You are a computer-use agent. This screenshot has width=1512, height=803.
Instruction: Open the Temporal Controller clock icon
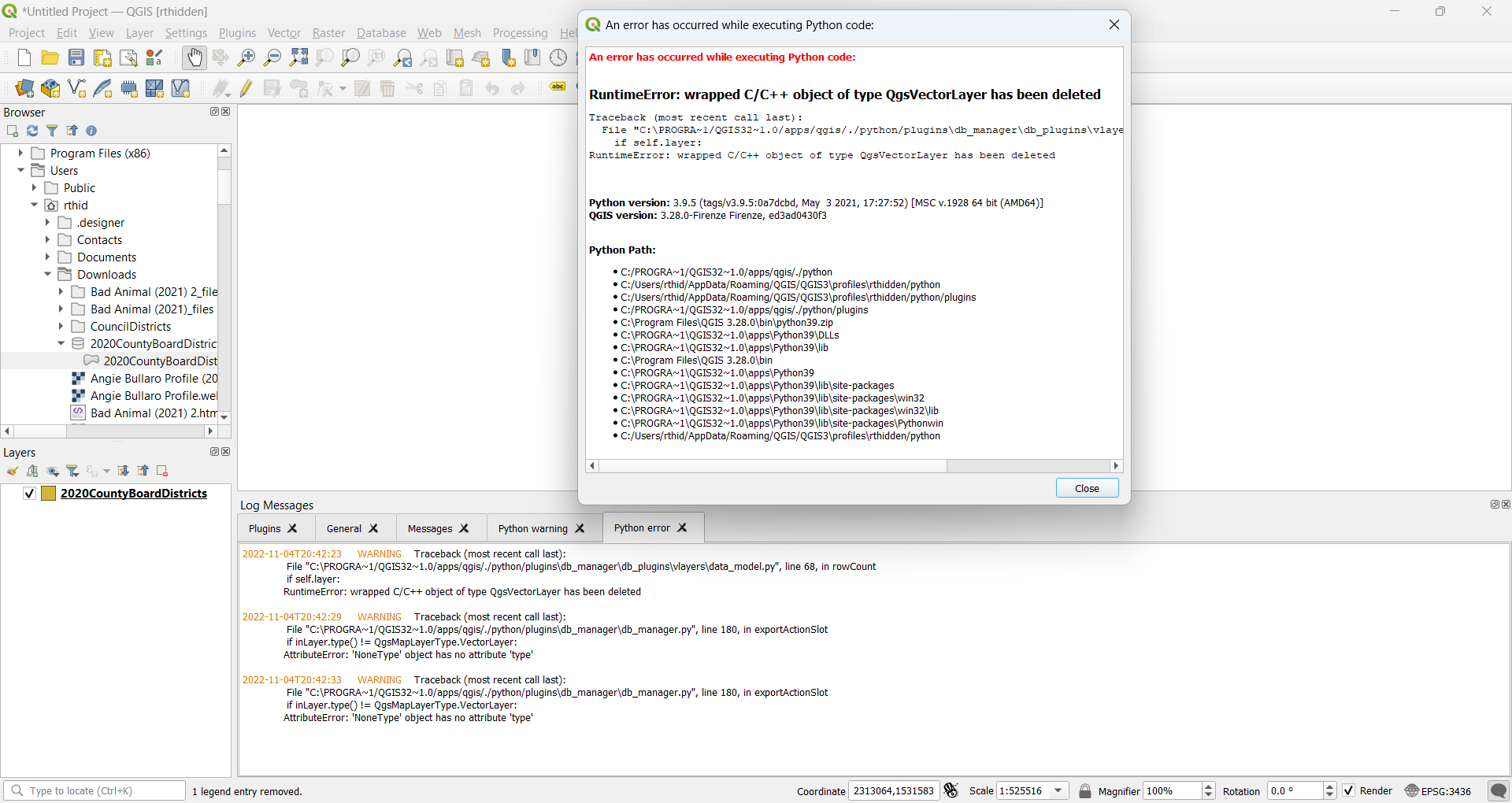[x=558, y=57]
